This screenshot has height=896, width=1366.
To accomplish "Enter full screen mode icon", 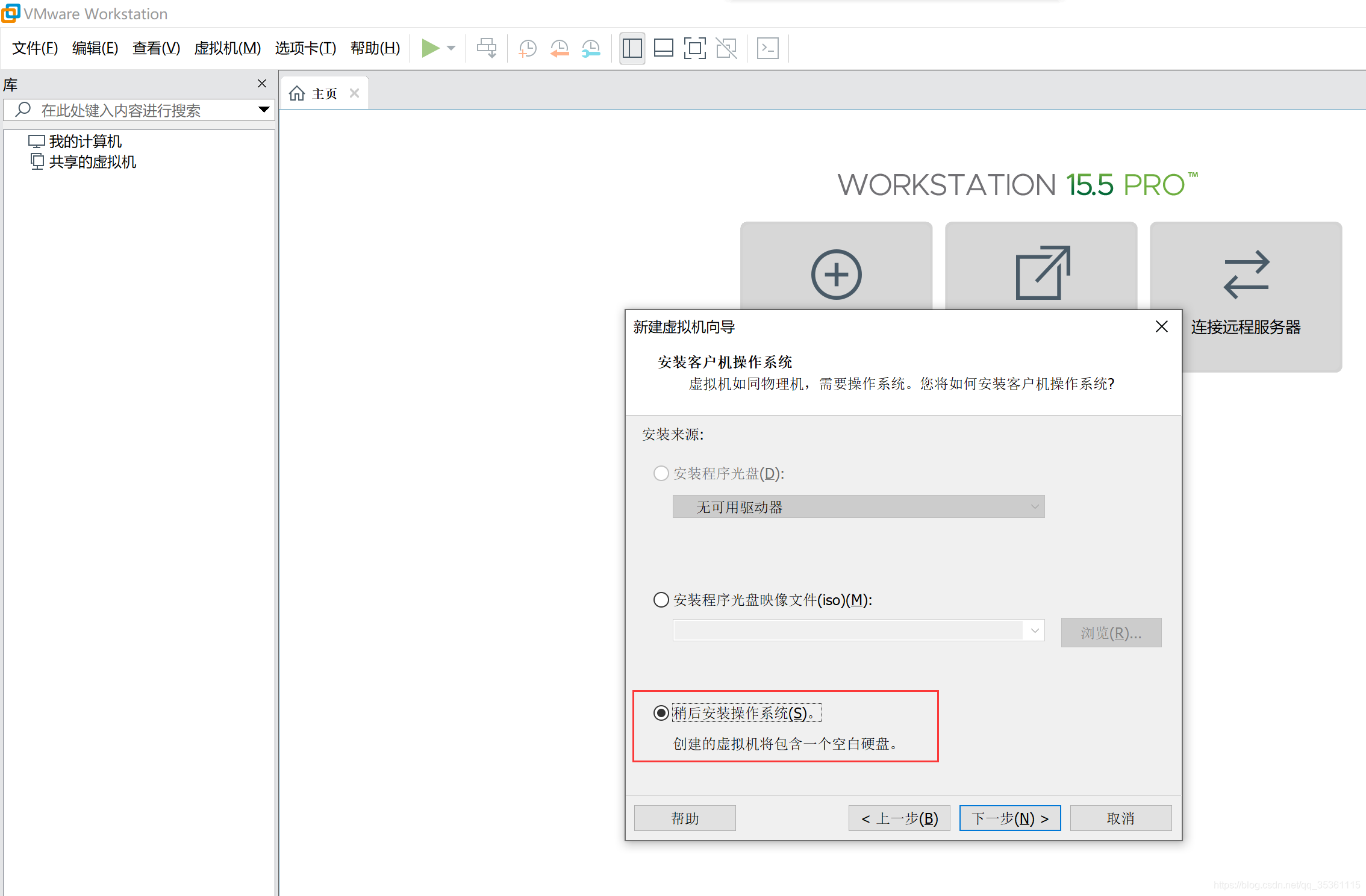I will [x=694, y=48].
